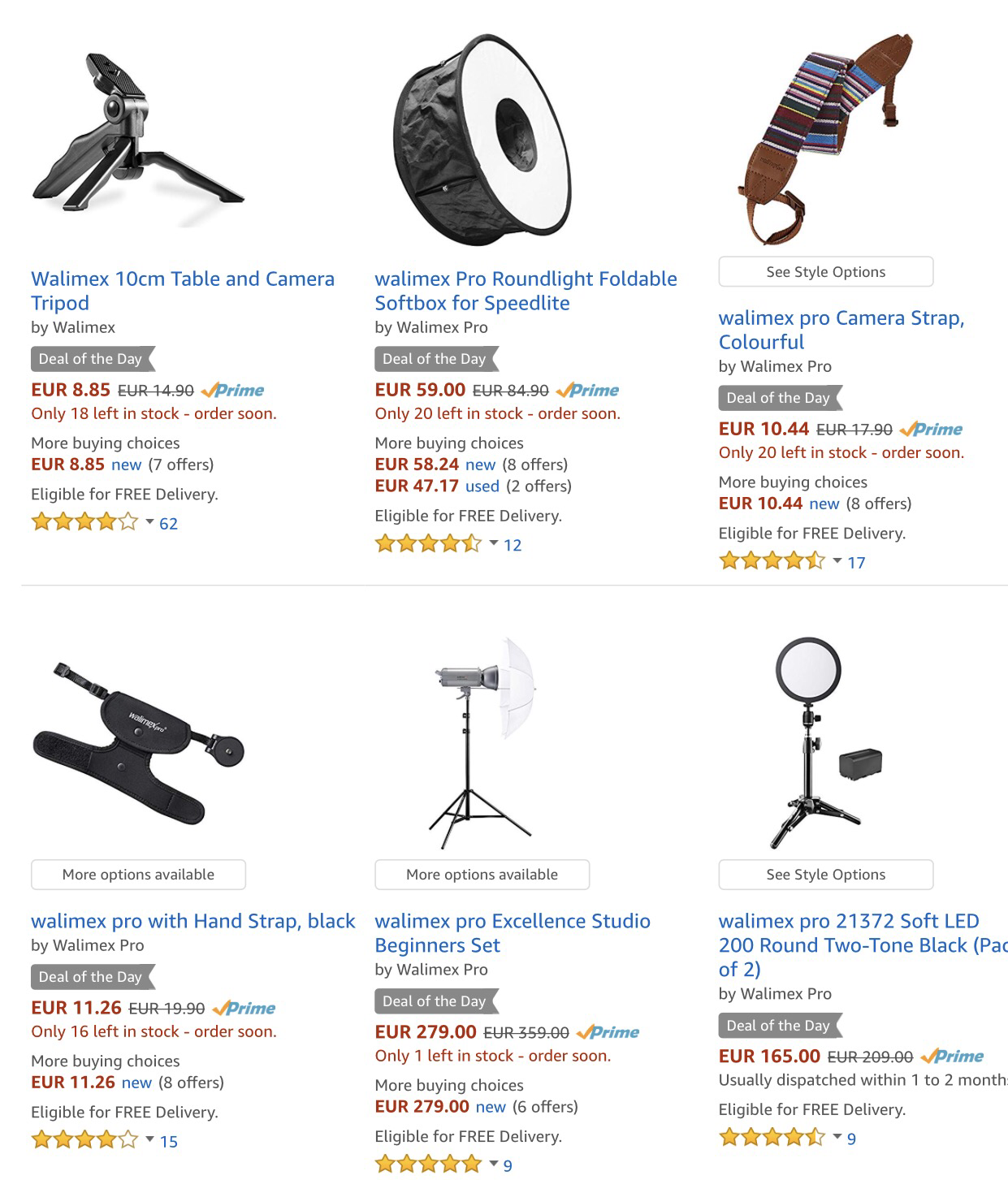The width and height of the screenshot is (1008, 1180).
Task: Open the Roundlight foldable softbox image
Action: pyautogui.click(x=482, y=139)
